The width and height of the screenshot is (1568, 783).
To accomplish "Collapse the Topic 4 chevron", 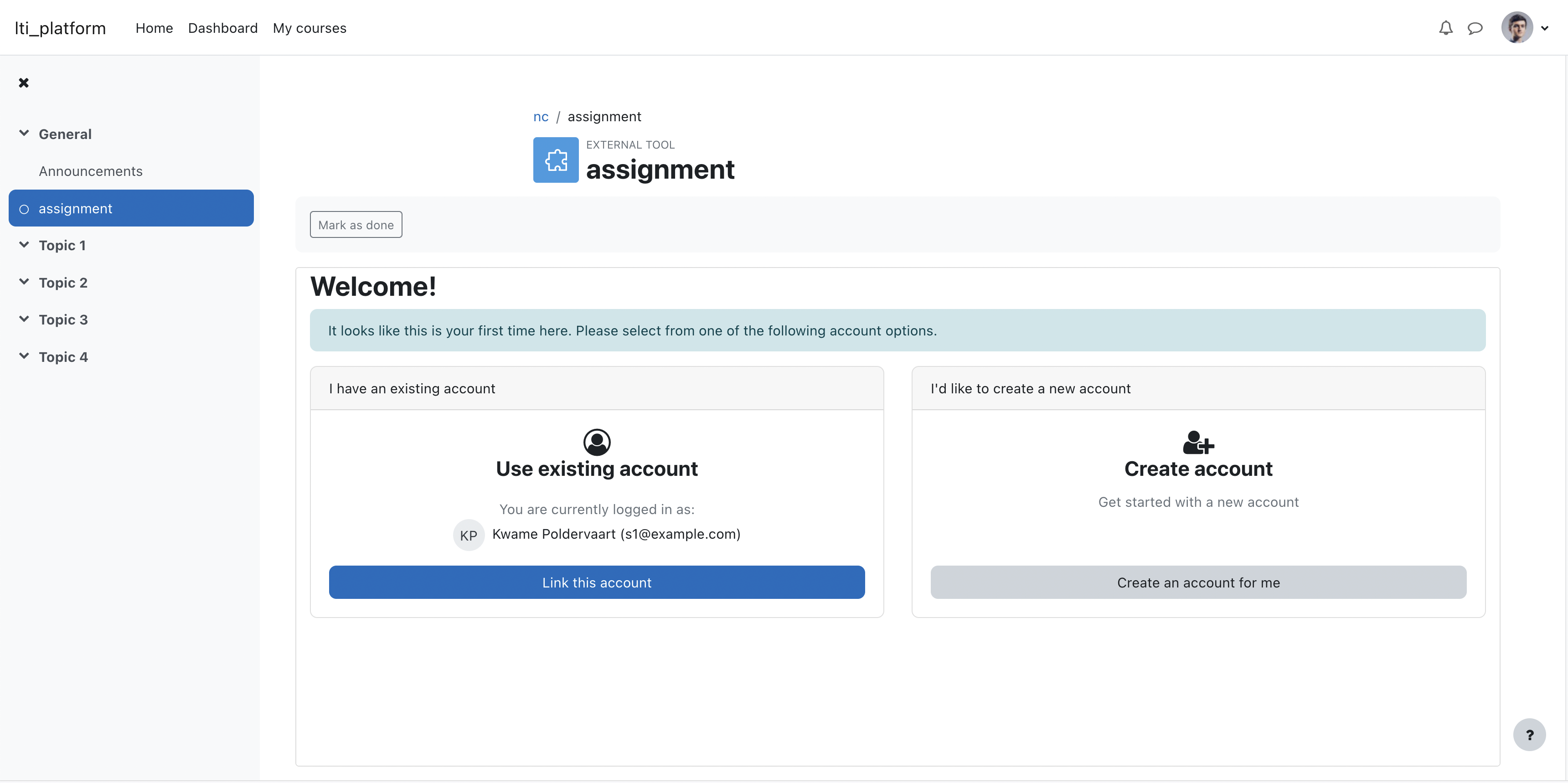I will point(24,356).
